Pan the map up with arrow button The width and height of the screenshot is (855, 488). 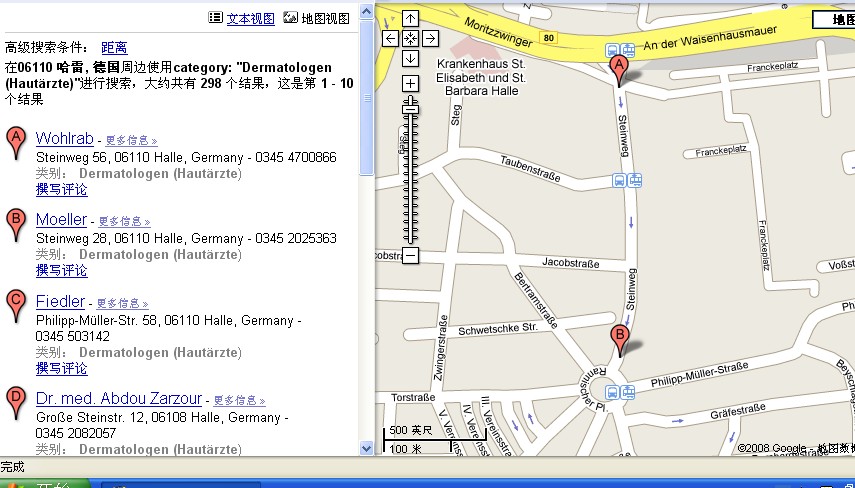[x=411, y=19]
